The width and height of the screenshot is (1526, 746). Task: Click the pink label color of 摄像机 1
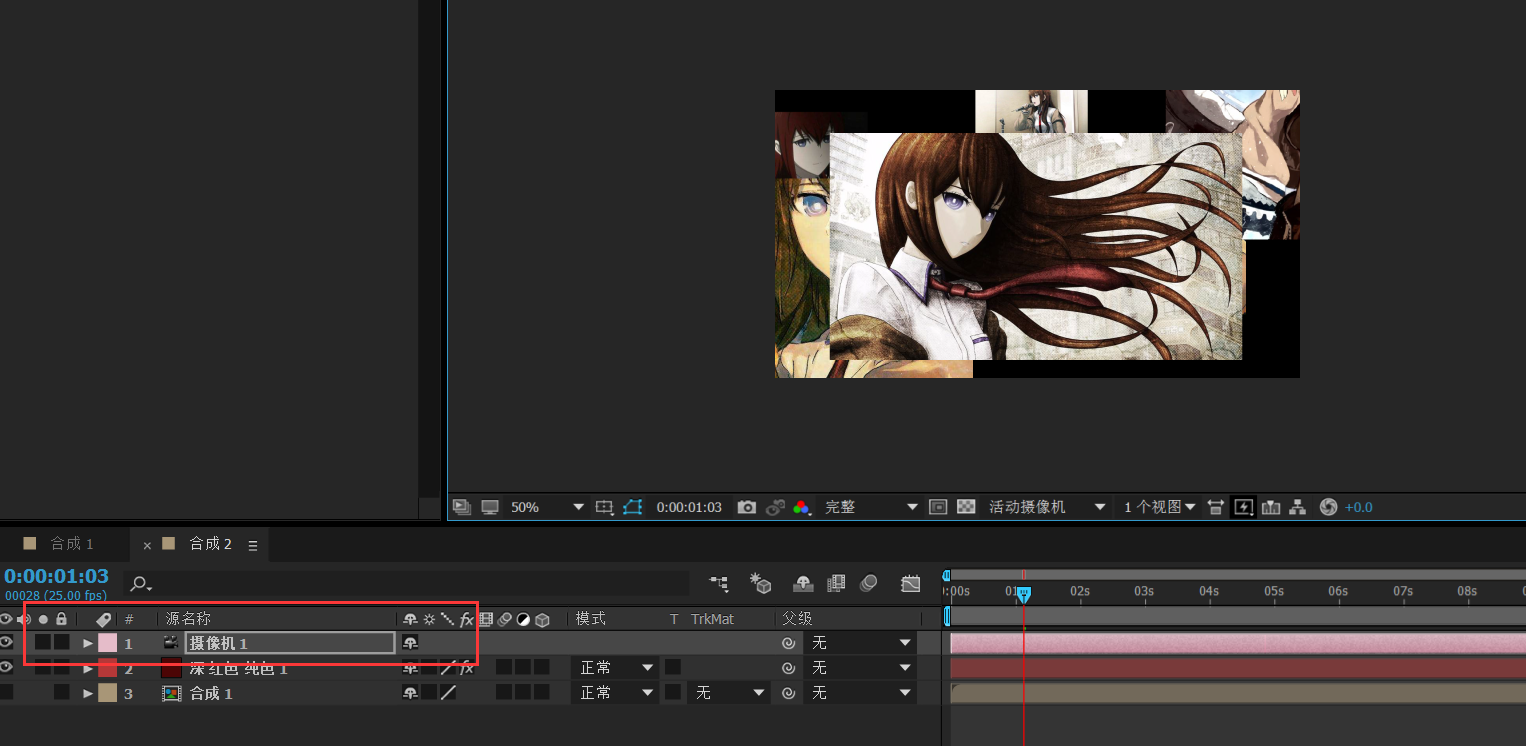[x=107, y=643]
